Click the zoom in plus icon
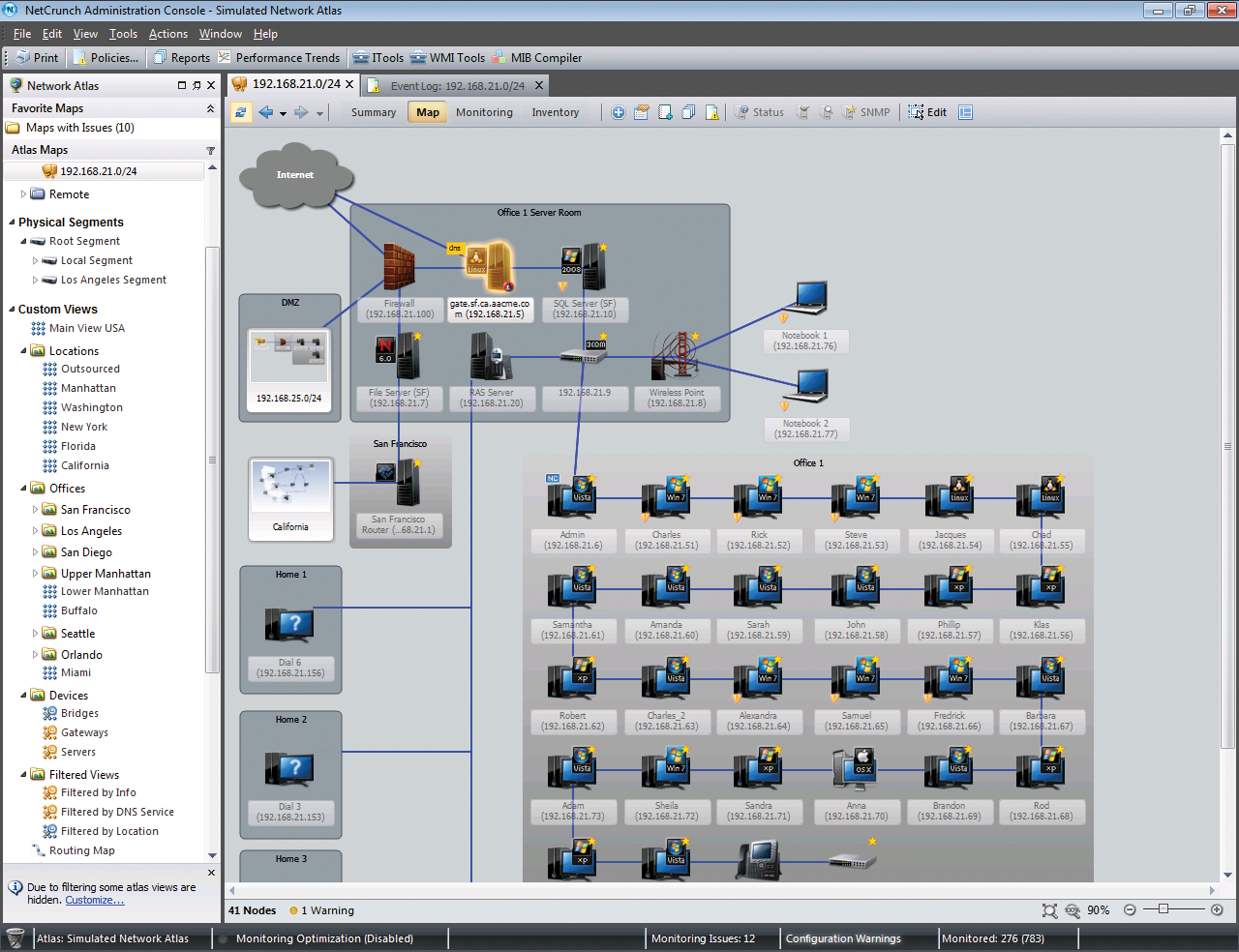Screen dimensions: 1239x952 1217,910
